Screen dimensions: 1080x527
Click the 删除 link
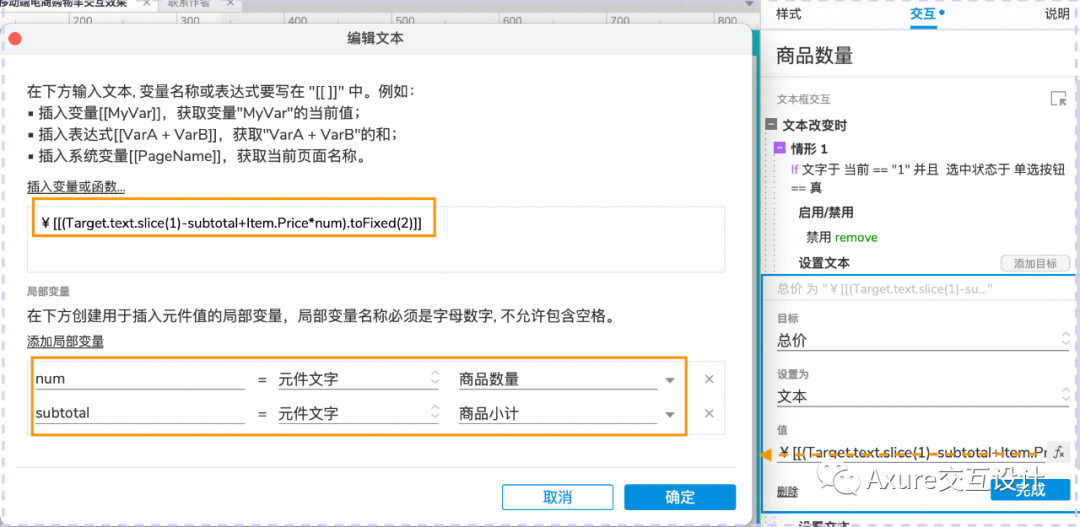pyautogui.click(x=787, y=492)
